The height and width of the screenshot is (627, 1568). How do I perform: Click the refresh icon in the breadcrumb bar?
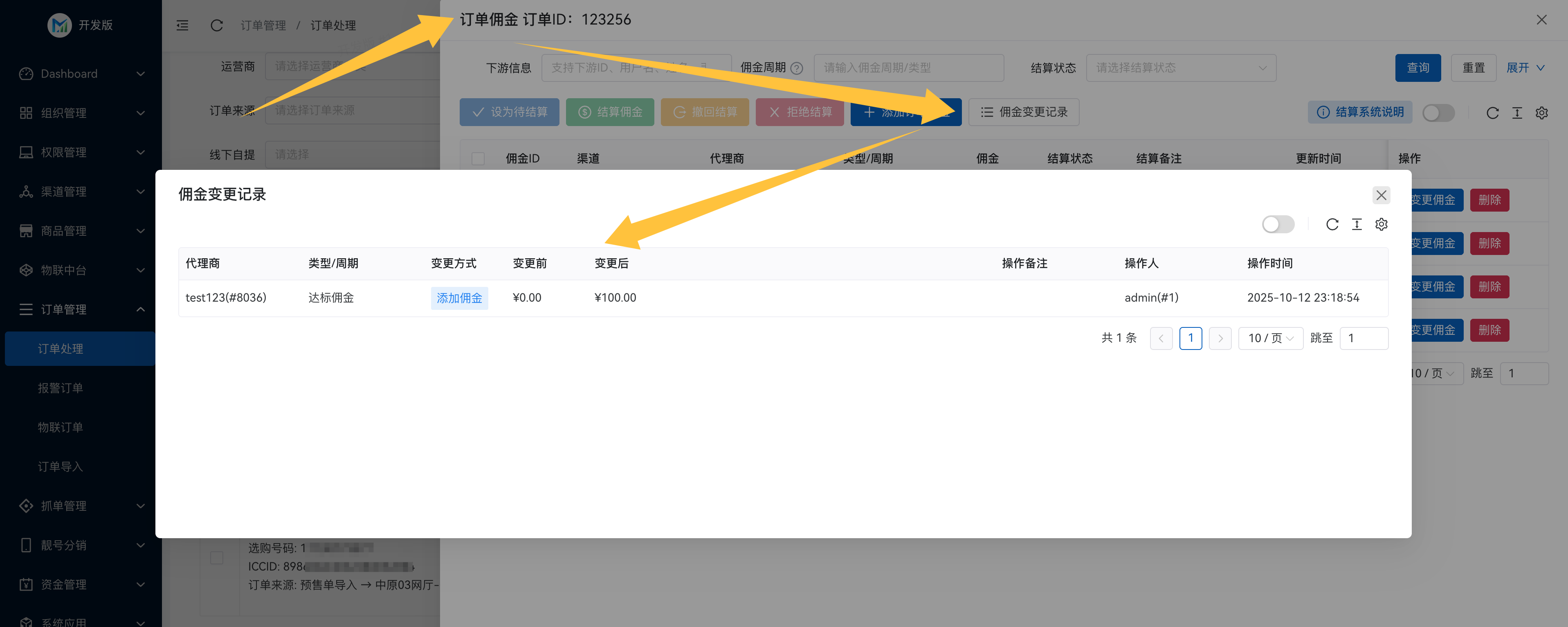[x=217, y=26]
